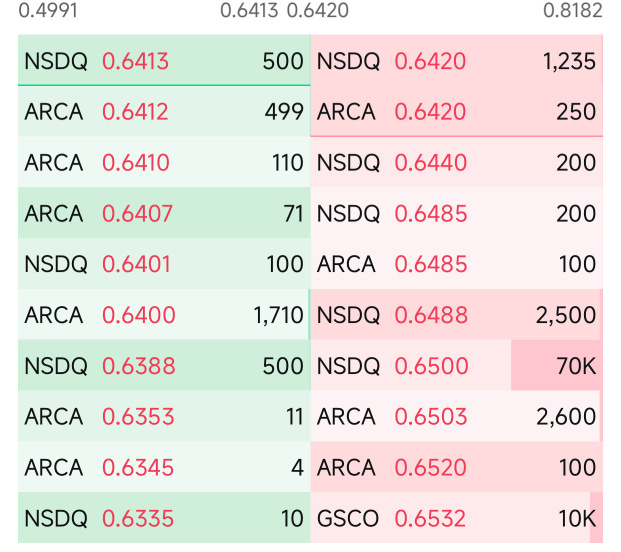This screenshot has height=552, width=621.
Task: Select the NSDQ 0.6500 ask with 70K shares
Action: tap(457, 365)
